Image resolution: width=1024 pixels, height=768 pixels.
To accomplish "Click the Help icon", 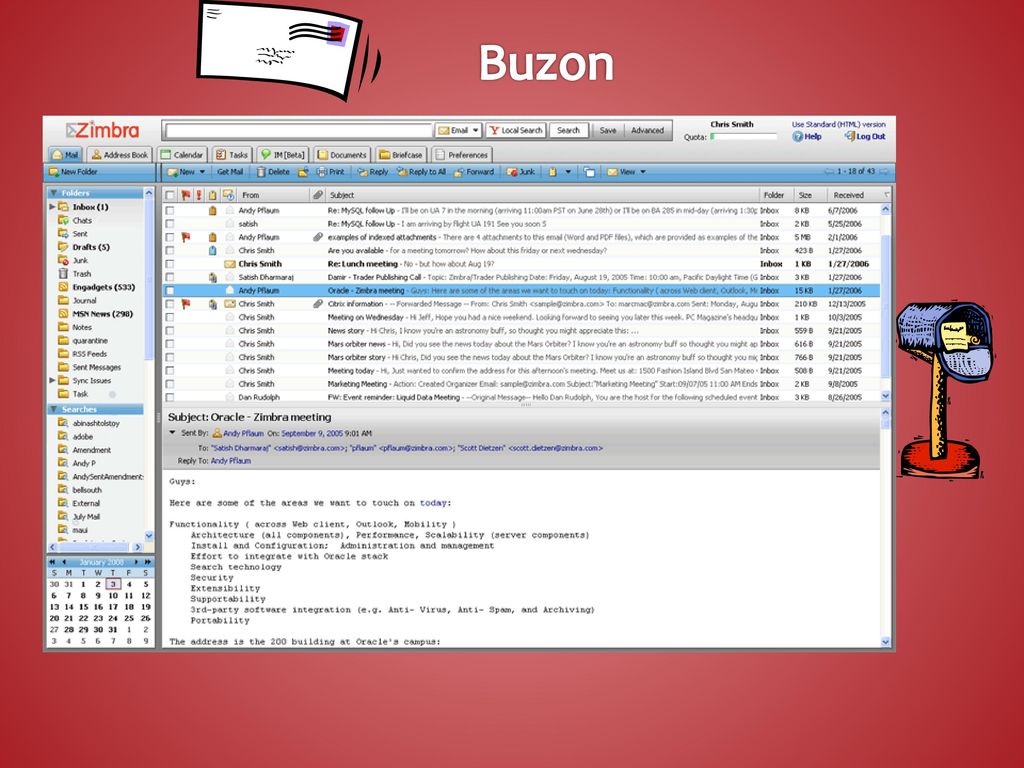I will point(797,136).
